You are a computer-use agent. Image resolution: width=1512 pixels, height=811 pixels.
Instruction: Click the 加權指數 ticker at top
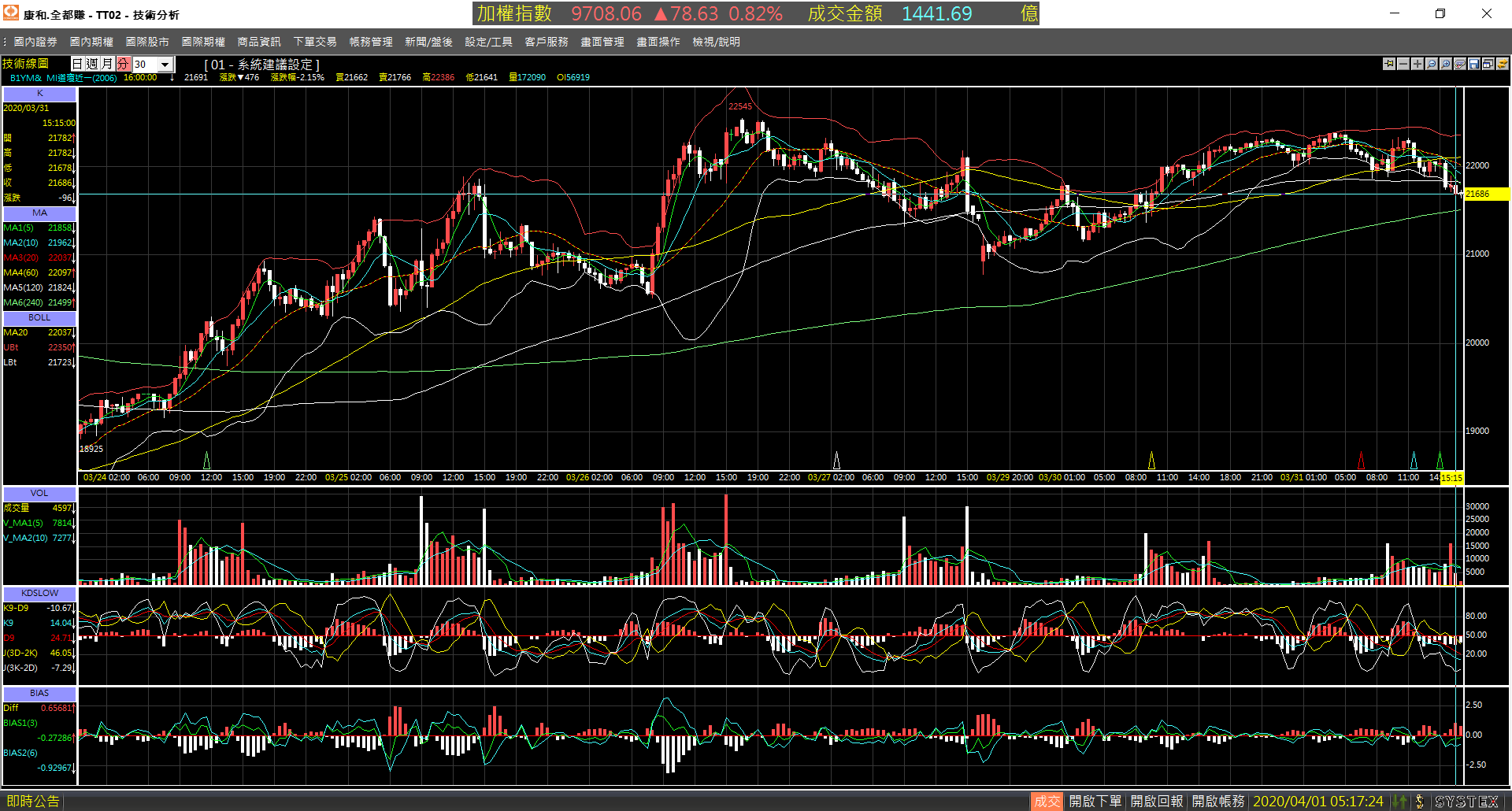coord(514,13)
